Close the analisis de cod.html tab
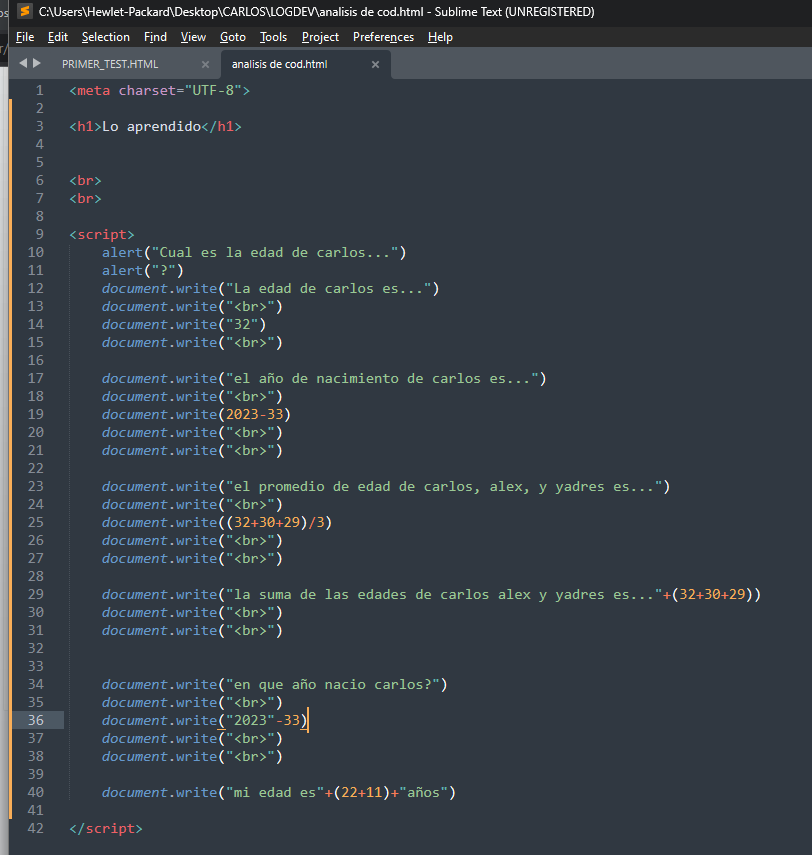This screenshot has height=855, width=812. tap(375, 64)
